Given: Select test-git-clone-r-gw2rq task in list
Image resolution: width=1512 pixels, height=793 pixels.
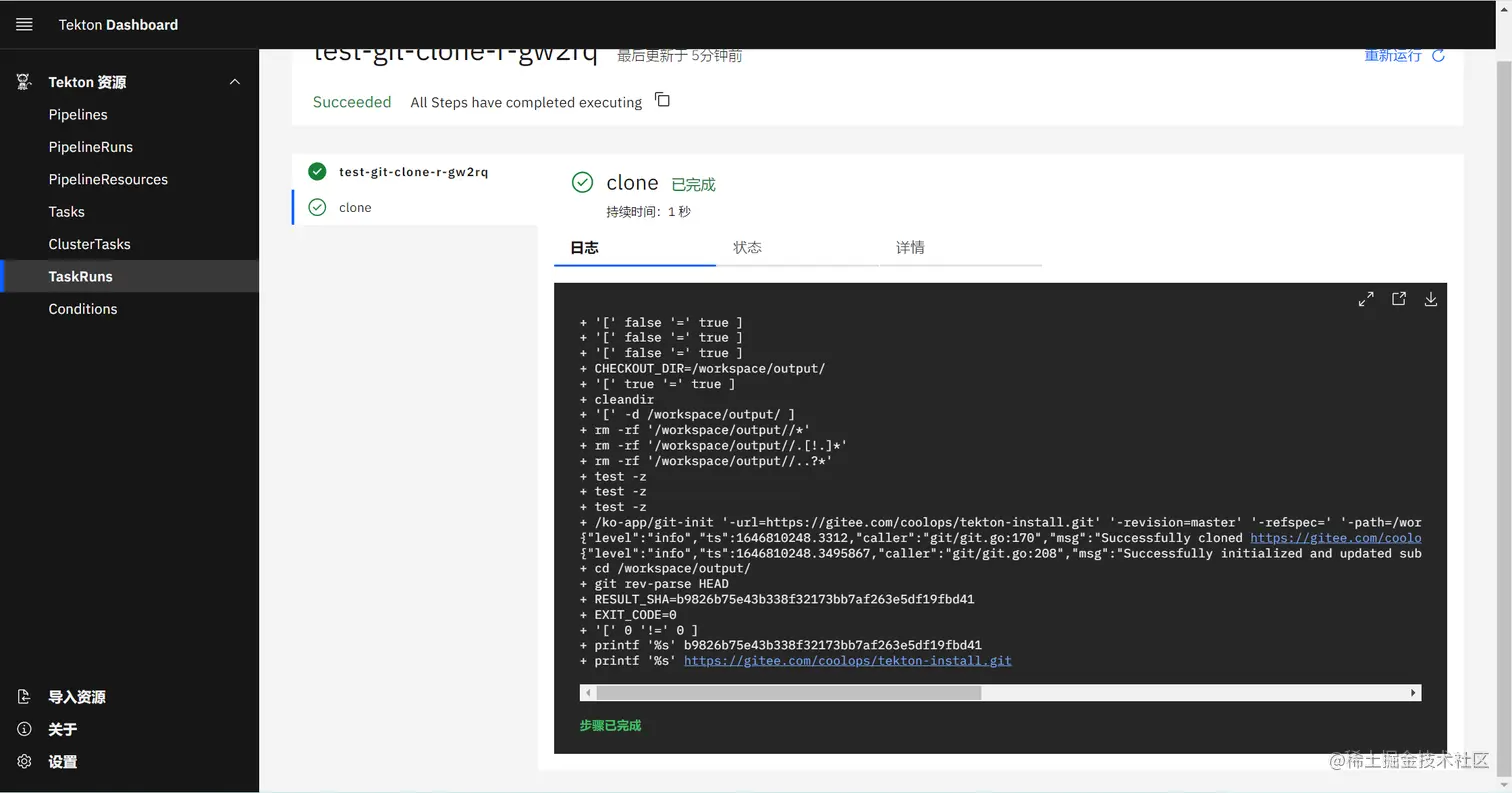Looking at the screenshot, I should coord(414,172).
